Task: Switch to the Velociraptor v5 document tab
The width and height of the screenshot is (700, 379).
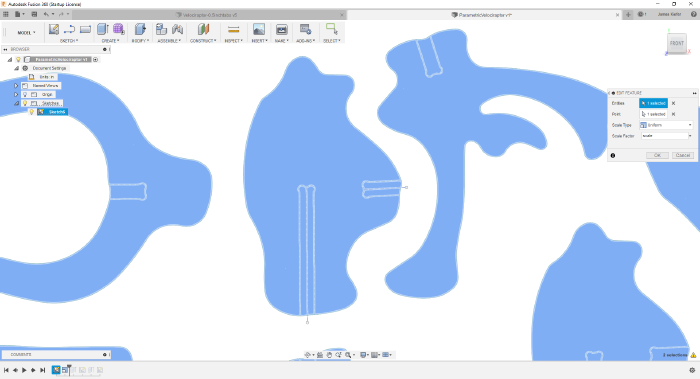Action: click(x=208, y=15)
